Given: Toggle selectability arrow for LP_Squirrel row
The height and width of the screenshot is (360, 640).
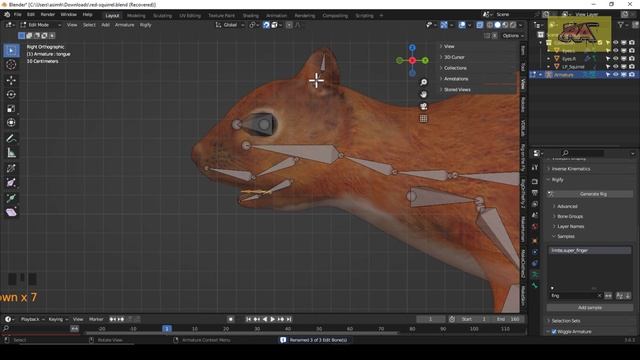Looking at the screenshot, I should click(608, 67).
